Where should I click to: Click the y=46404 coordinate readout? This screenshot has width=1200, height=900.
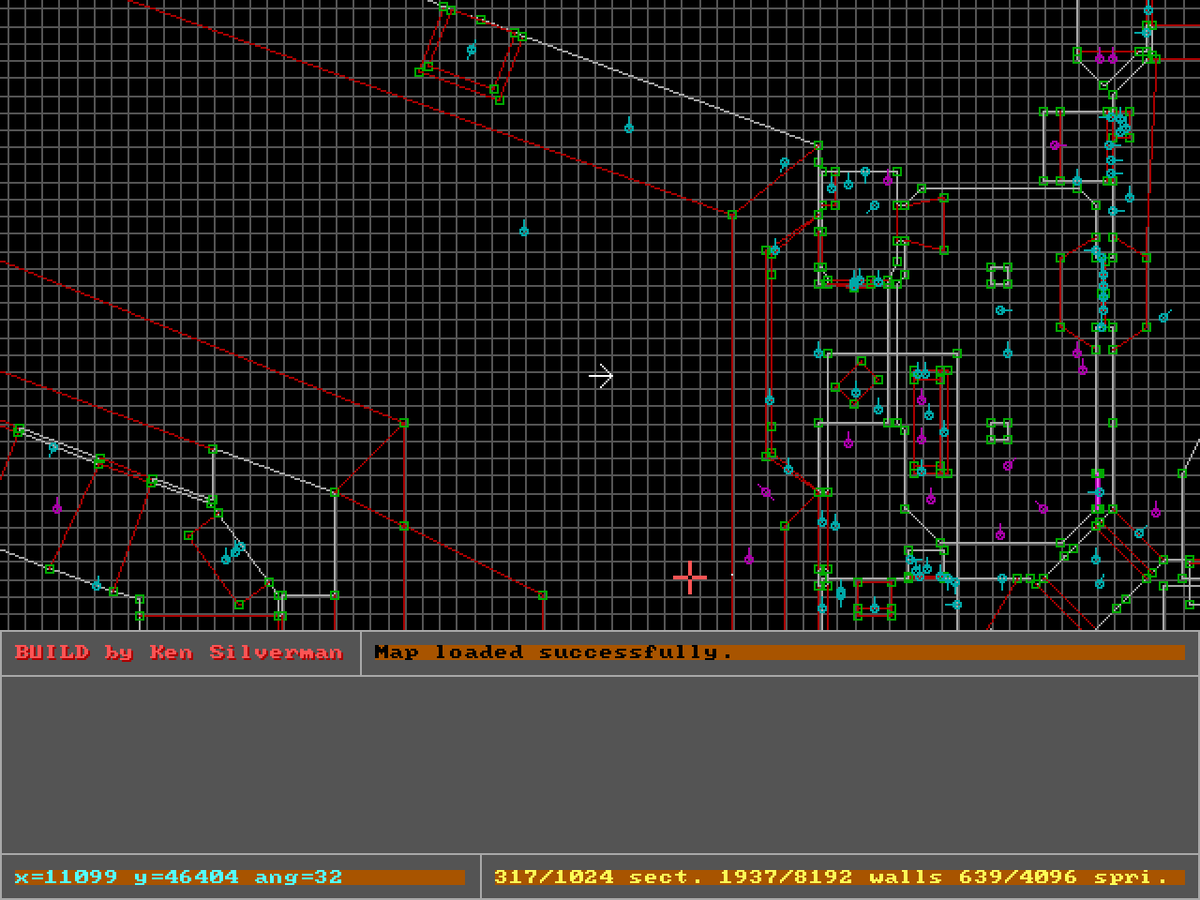click(x=186, y=877)
